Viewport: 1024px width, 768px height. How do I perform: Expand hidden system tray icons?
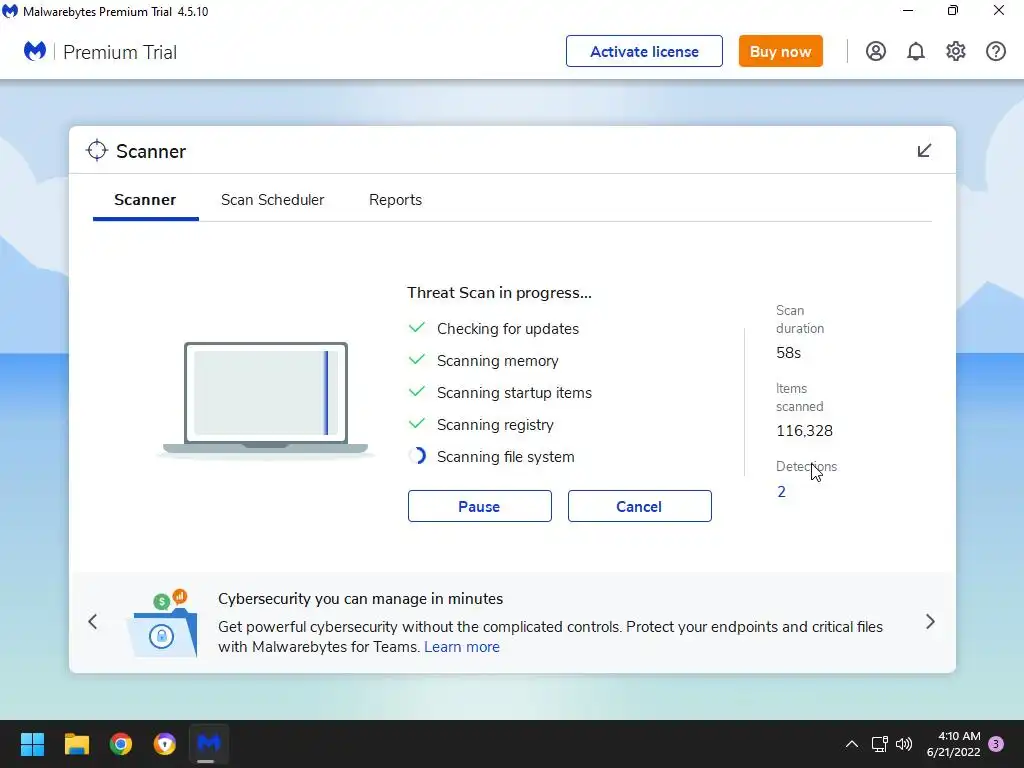click(852, 744)
